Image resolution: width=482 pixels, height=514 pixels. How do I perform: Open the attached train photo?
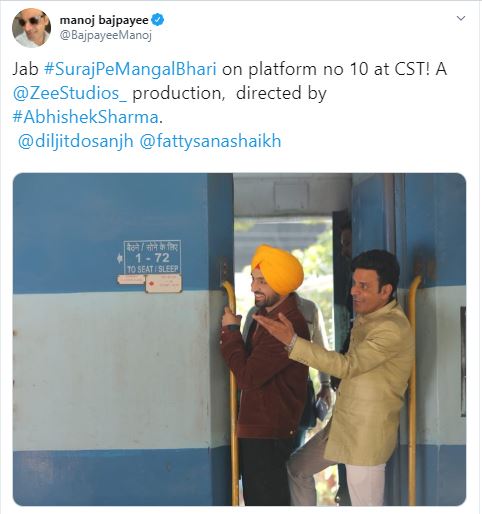click(x=239, y=339)
